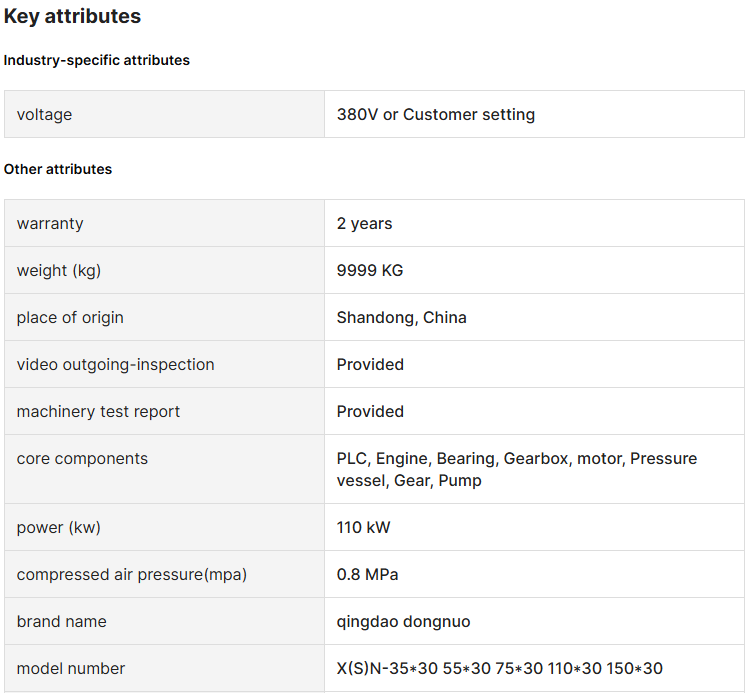746x693 pixels.
Task: Click the core components label
Action: (x=82, y=459)
